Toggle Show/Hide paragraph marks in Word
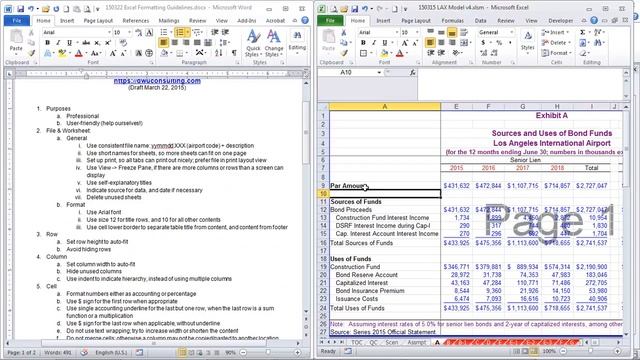 [x=234, y=53]
